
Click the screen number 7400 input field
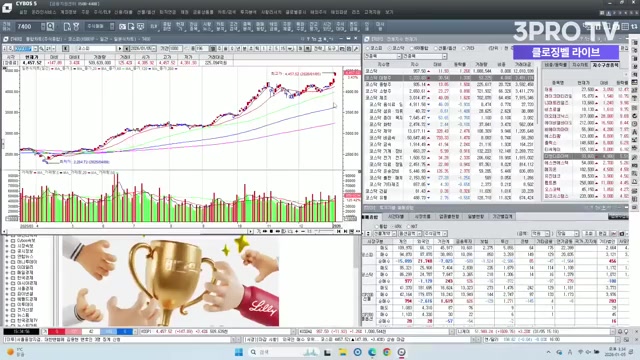[x=28, y=27]
